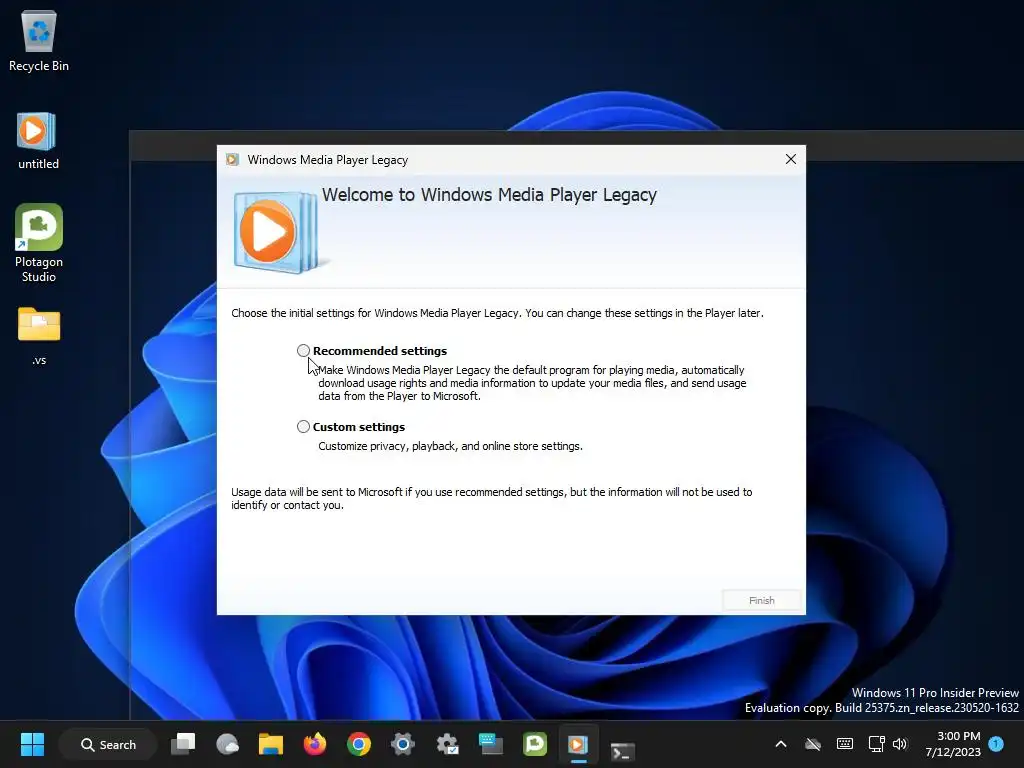Click the "Recommended settings" bold label
The width and height of the screenshot is (1024, 768).
pyautogui.click(x=379, y=351)
